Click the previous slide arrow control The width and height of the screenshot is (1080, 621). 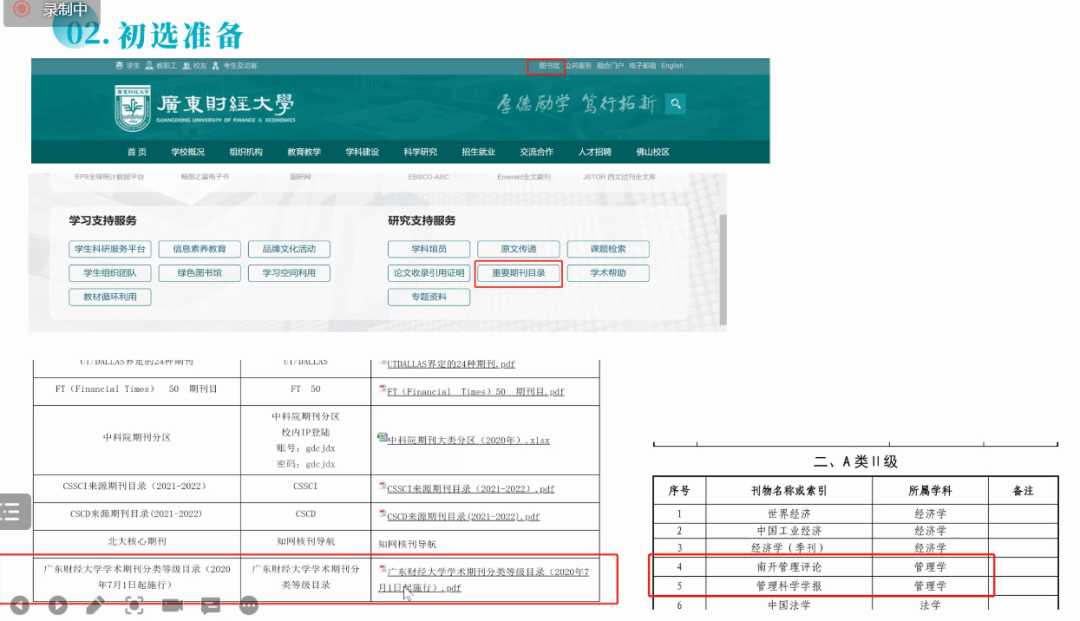20,605
